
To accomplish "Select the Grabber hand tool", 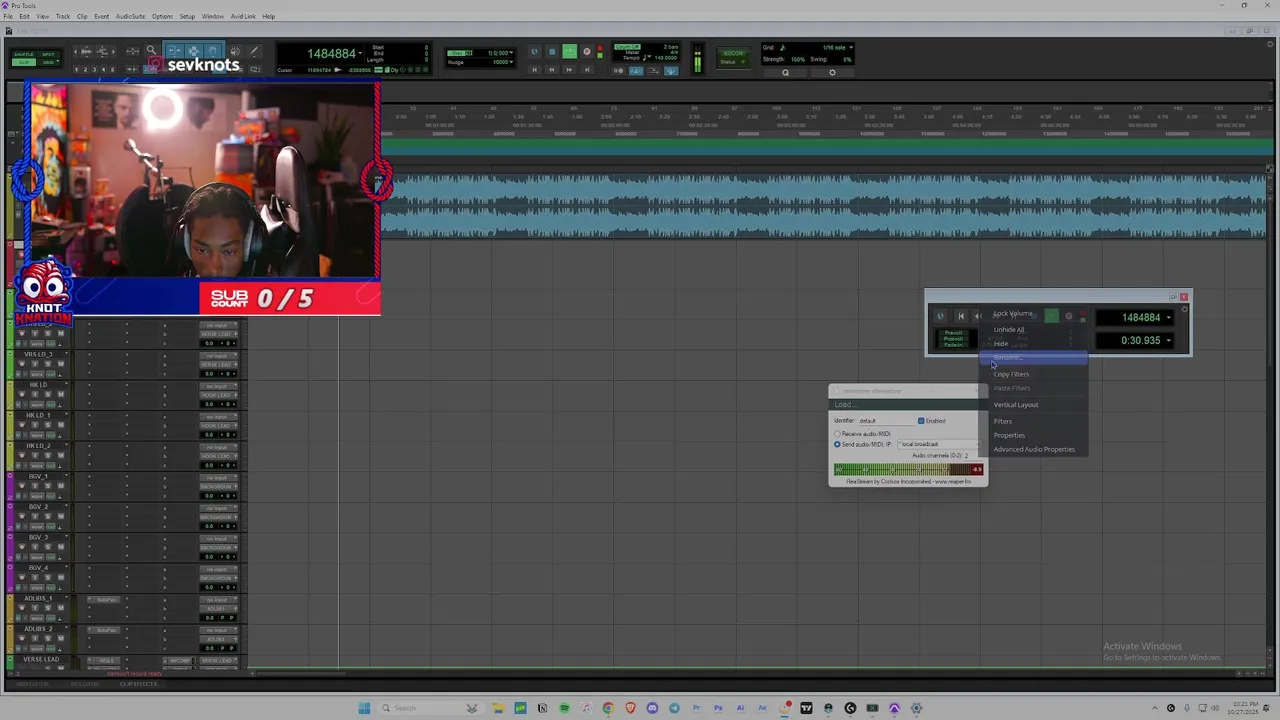I will tap(212, 51).
